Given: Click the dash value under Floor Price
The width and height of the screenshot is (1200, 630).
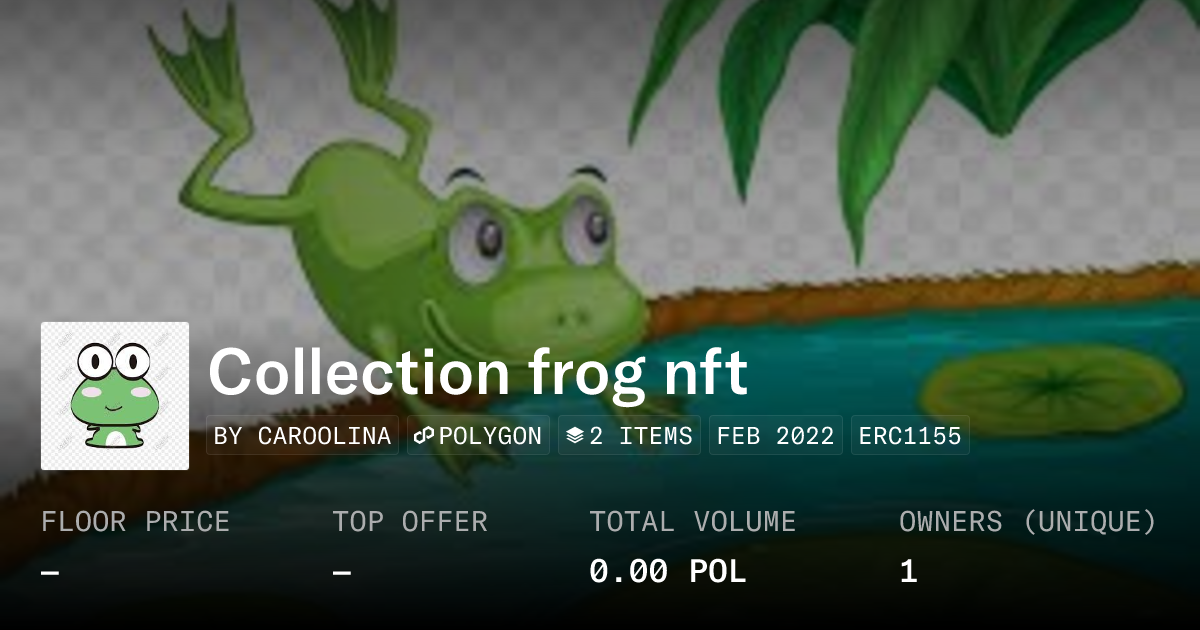Looking at the screenshot, I should coord(50,572).
